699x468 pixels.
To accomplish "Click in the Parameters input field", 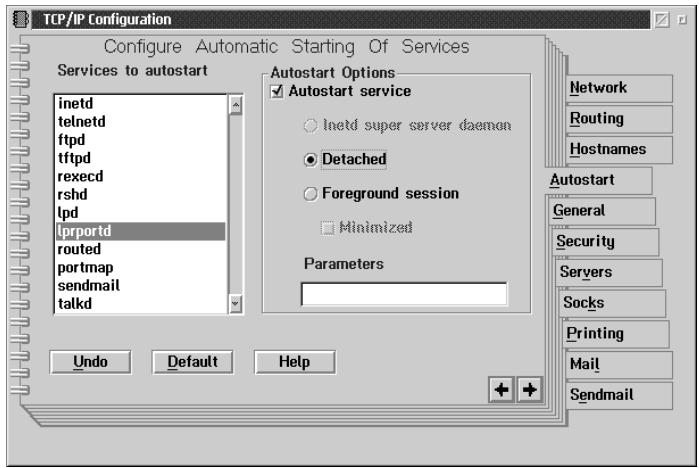I will coord(404,294).
